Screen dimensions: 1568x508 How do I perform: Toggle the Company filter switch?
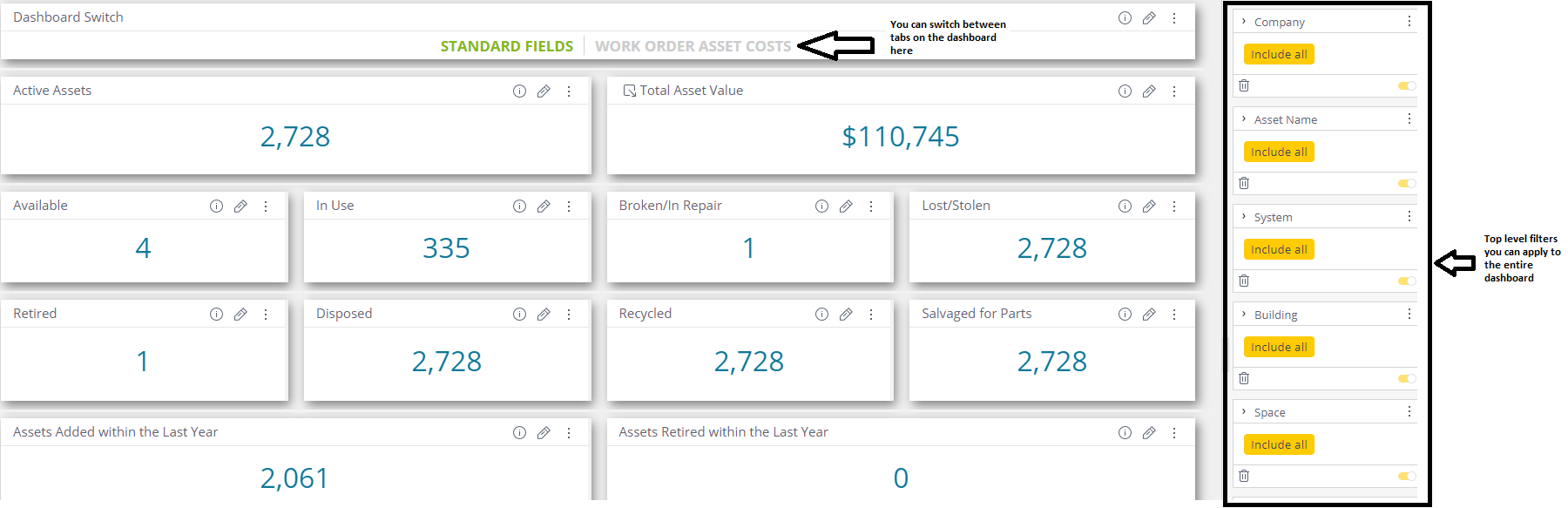click(x=1407, y=85)
